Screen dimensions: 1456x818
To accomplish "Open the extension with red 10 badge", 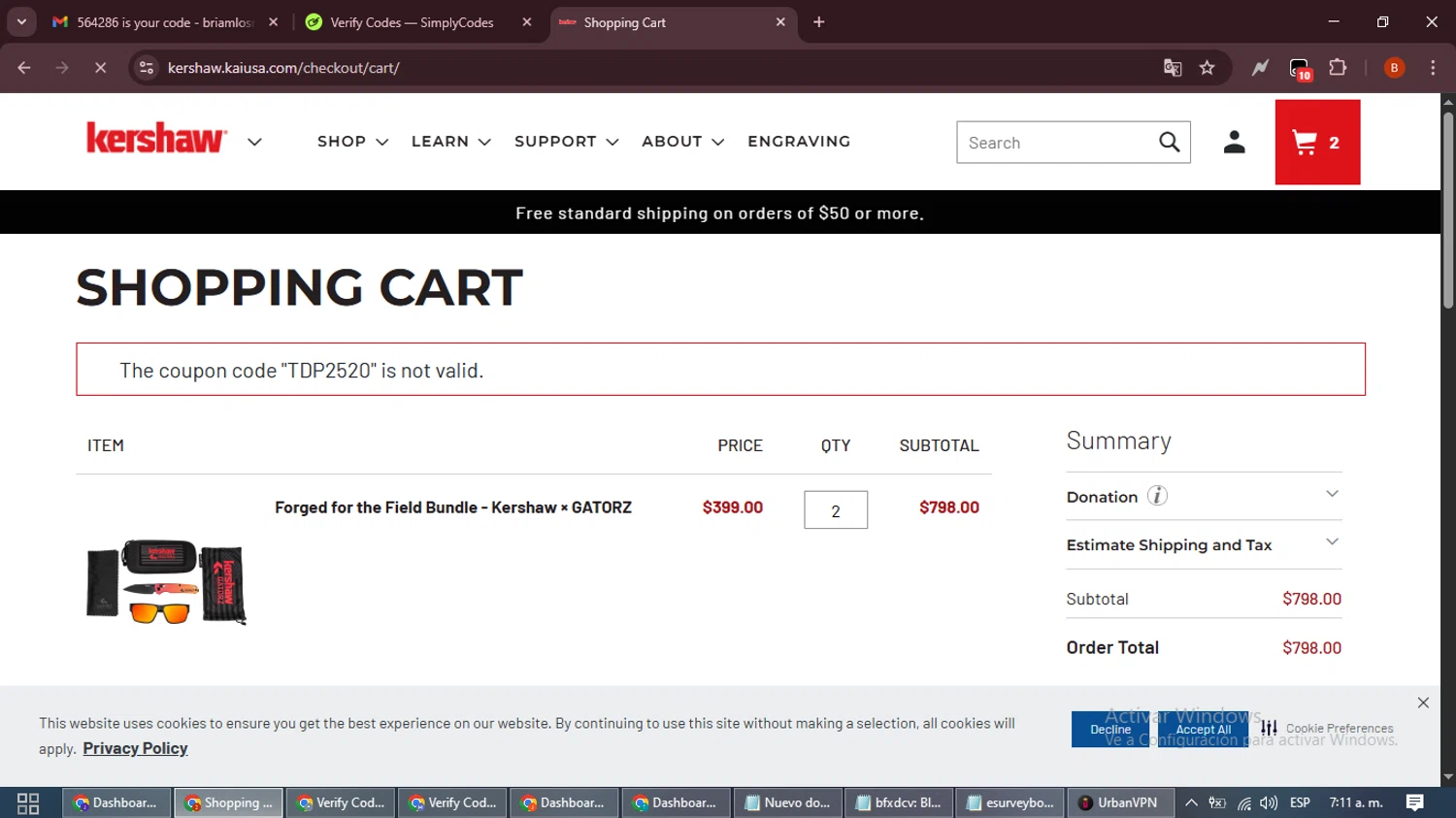I will 1300,69.
